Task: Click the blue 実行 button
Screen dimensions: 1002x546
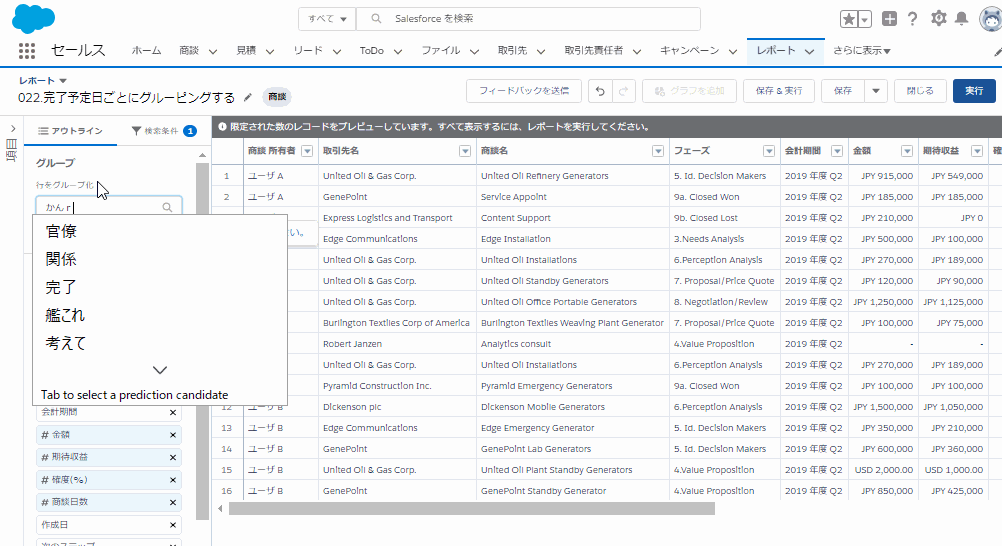Action: tap(974, 91)
